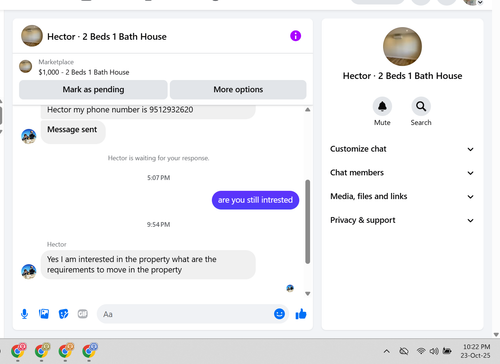Screen dimensions: 500x364
Task: Click the 'are you still intrested' message bubble
Action: pyautogui.click(x=255, y=200)
